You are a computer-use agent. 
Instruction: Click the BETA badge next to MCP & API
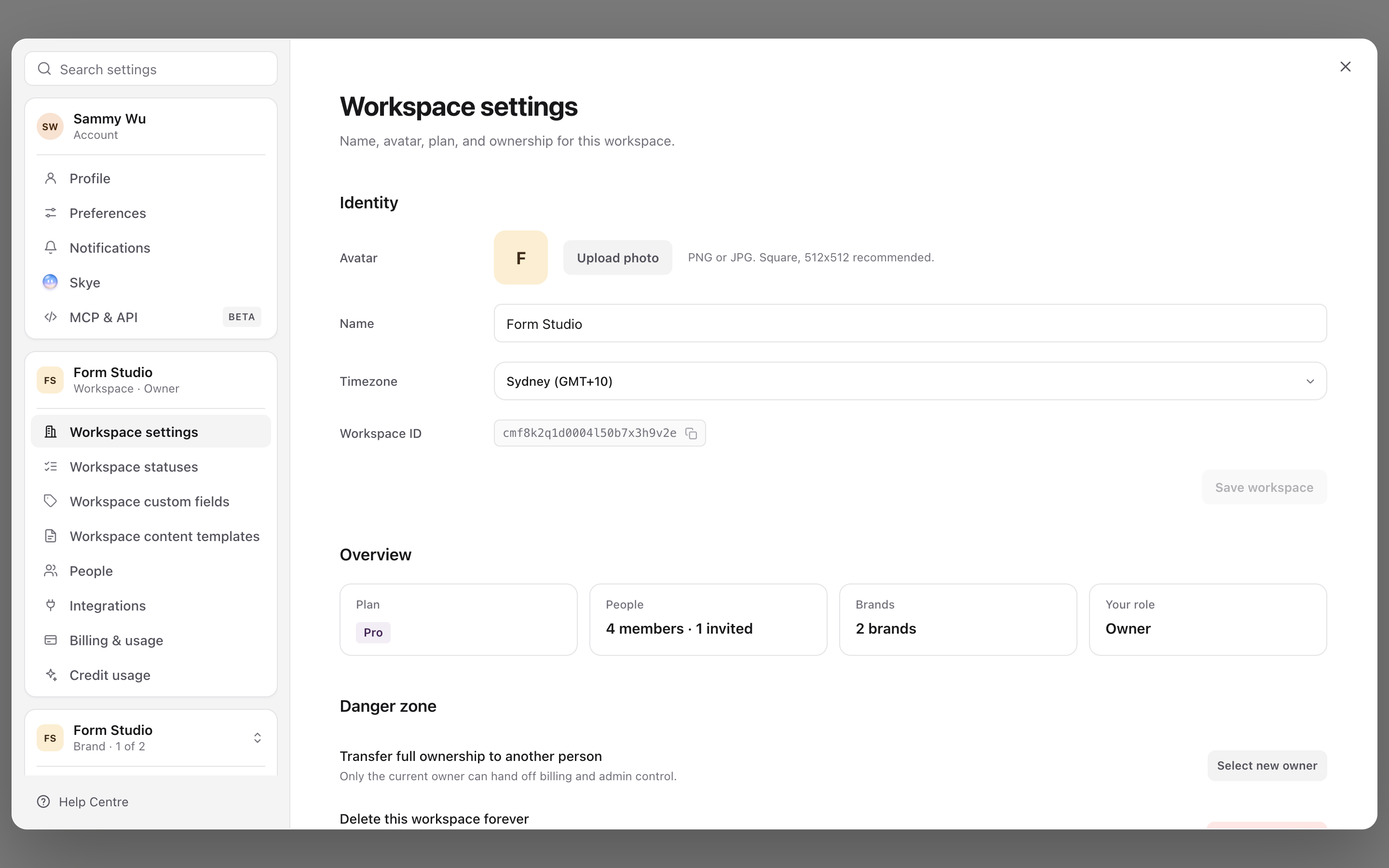pyautogui.click(x=242, y=317)
